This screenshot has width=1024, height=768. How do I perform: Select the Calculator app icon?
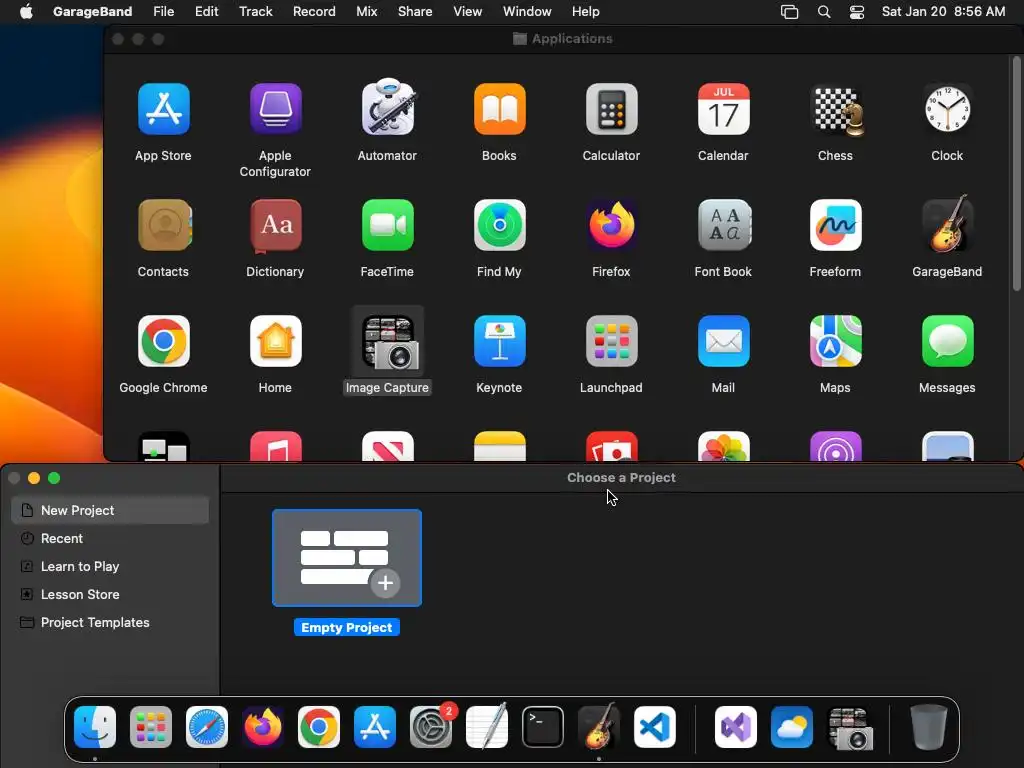coord(611,109)
